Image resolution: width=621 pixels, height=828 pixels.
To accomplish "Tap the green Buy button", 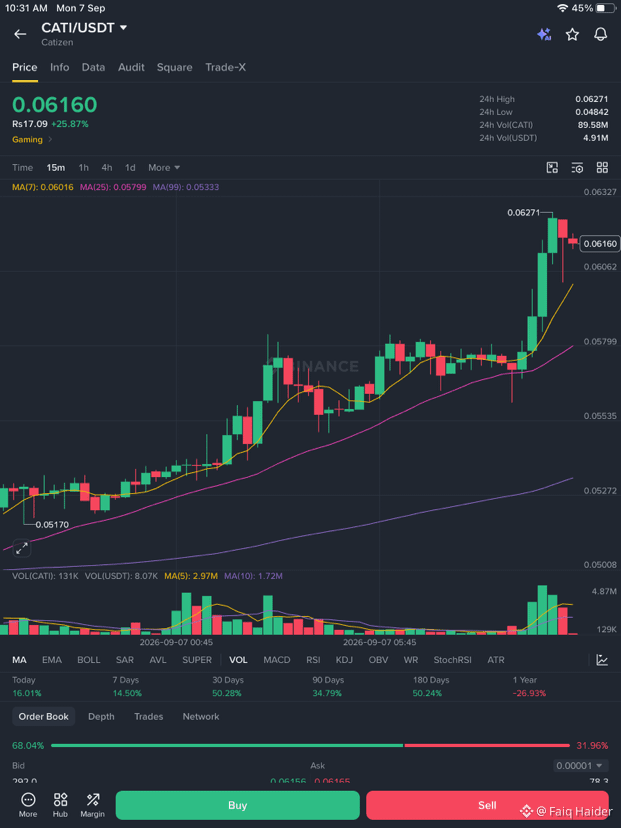I will pos(238,805).
